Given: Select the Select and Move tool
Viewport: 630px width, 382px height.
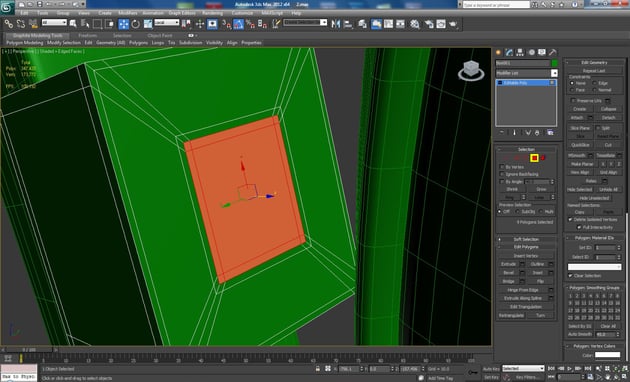Looking at the screenshot, I should coord(123,24).
